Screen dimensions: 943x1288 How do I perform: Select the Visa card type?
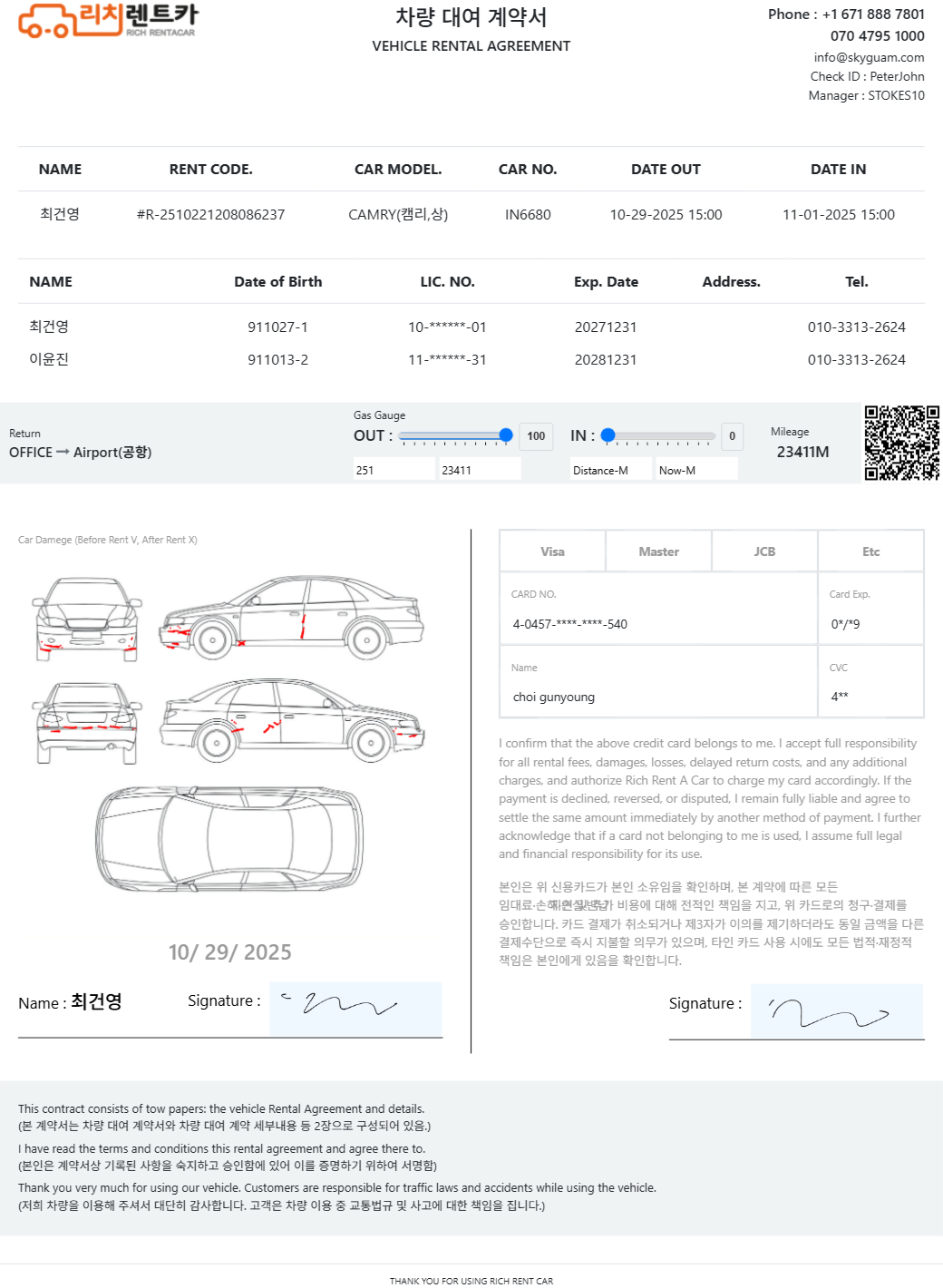pyautogui.click(x=552, y=551)
